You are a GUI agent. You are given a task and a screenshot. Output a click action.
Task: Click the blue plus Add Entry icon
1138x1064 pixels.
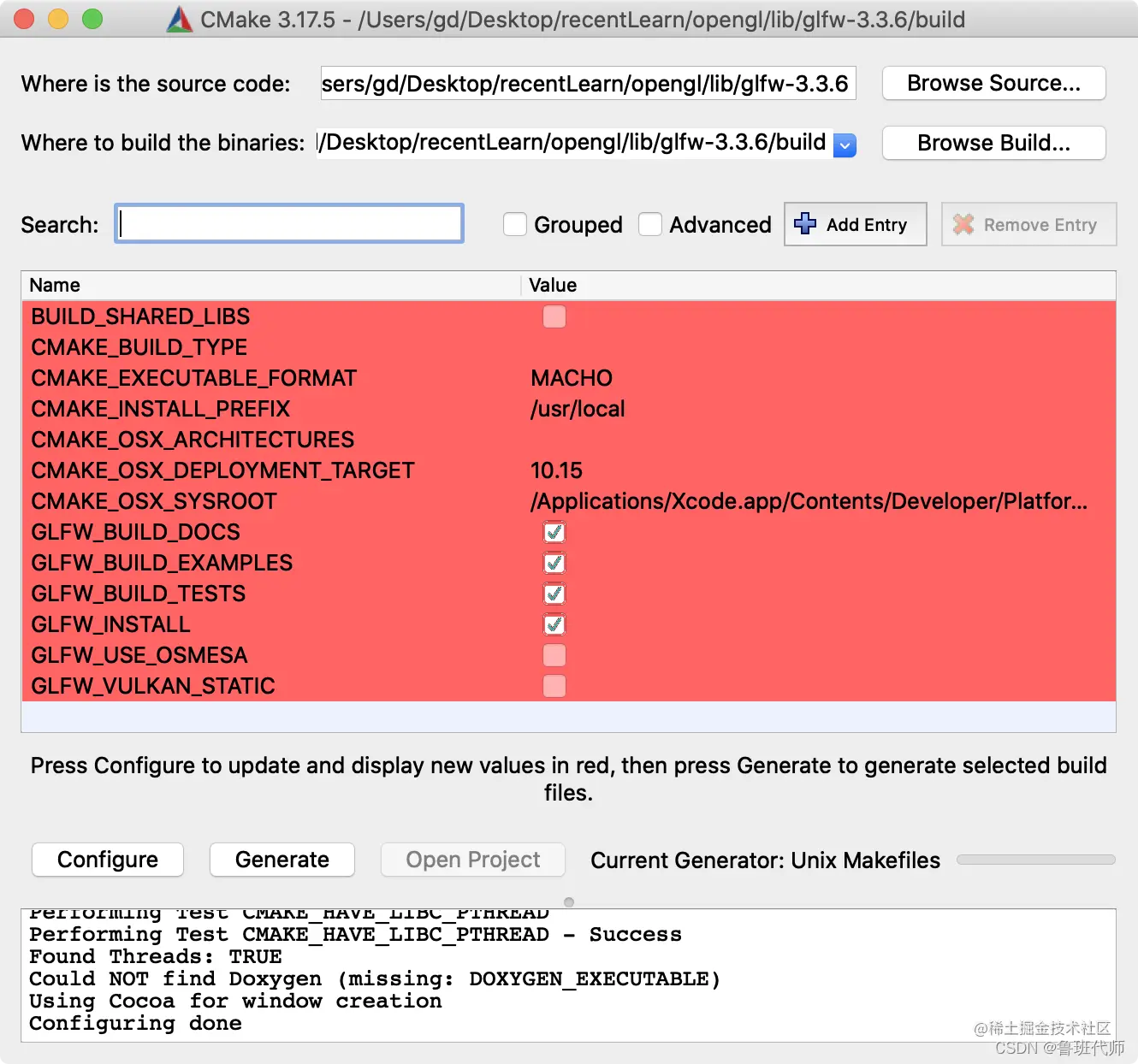(805, 223)
